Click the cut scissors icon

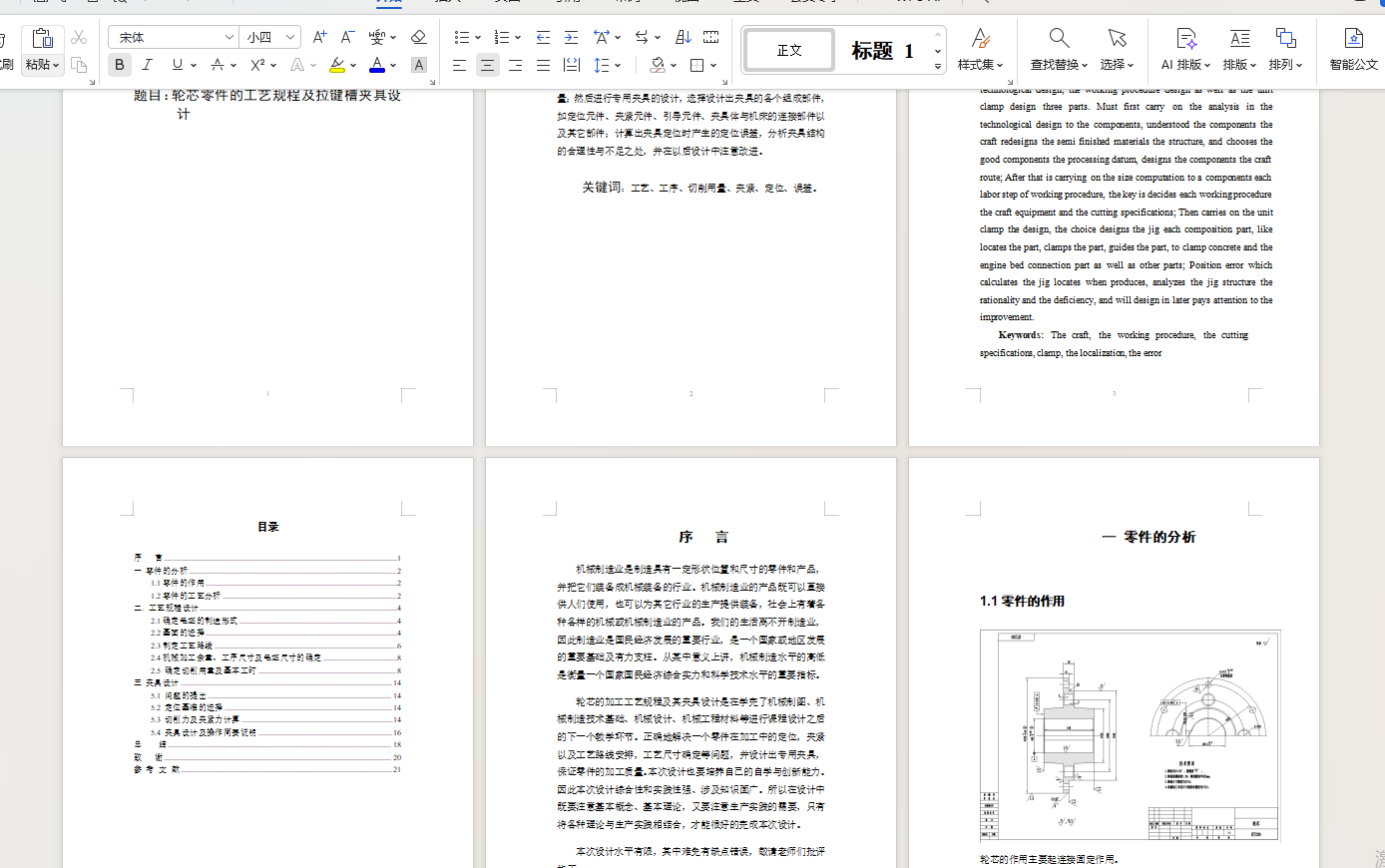click(x=79, y=37)
